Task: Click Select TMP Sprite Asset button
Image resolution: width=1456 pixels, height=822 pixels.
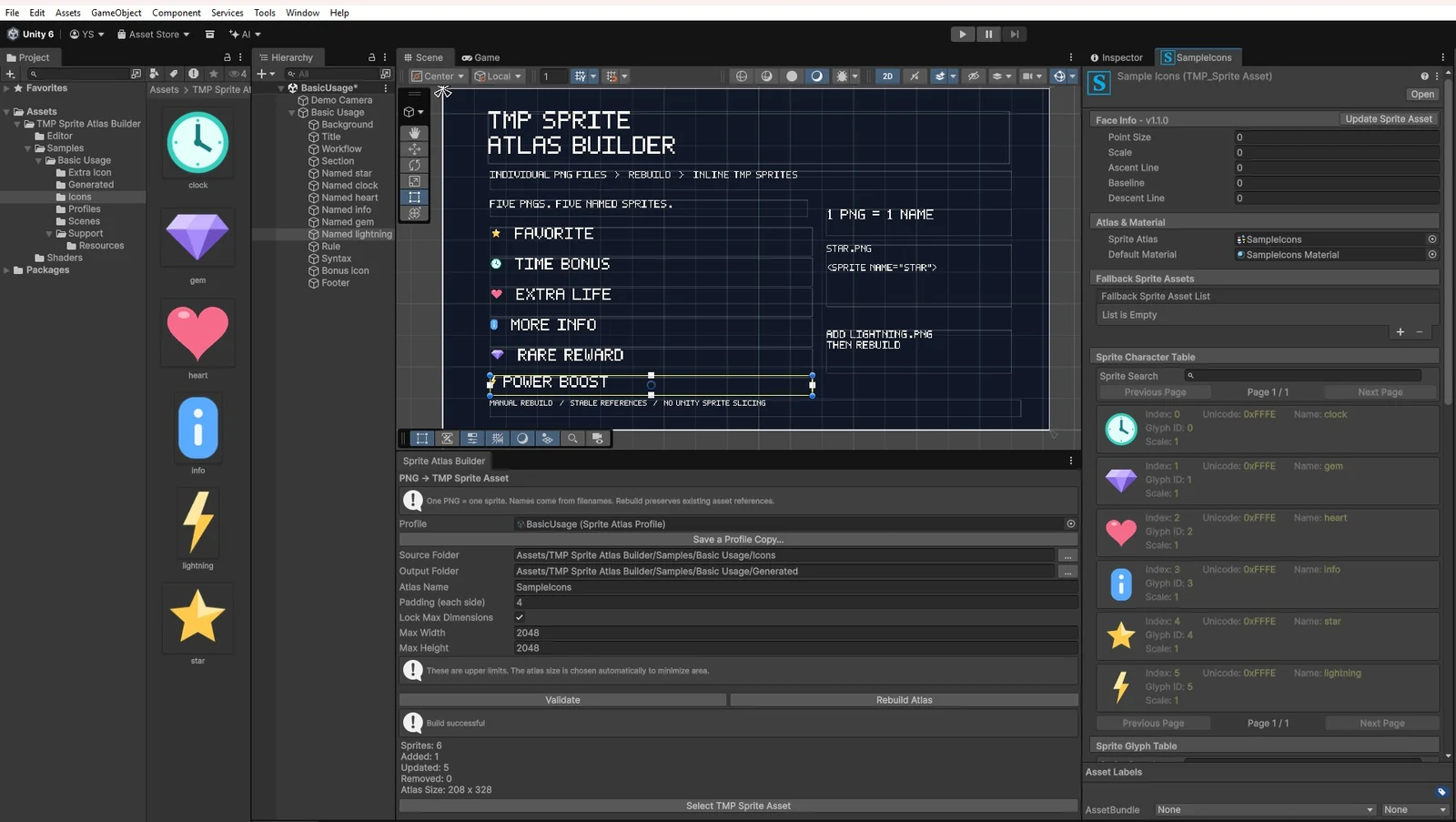Action: pyautogui.click(x=738, y=806)
